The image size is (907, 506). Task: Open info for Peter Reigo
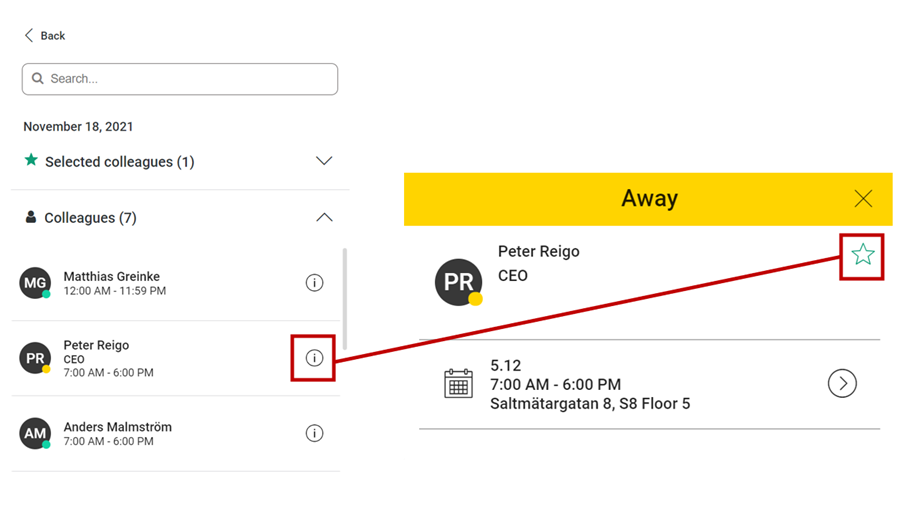pyautogui.click(x=314, y=358)
